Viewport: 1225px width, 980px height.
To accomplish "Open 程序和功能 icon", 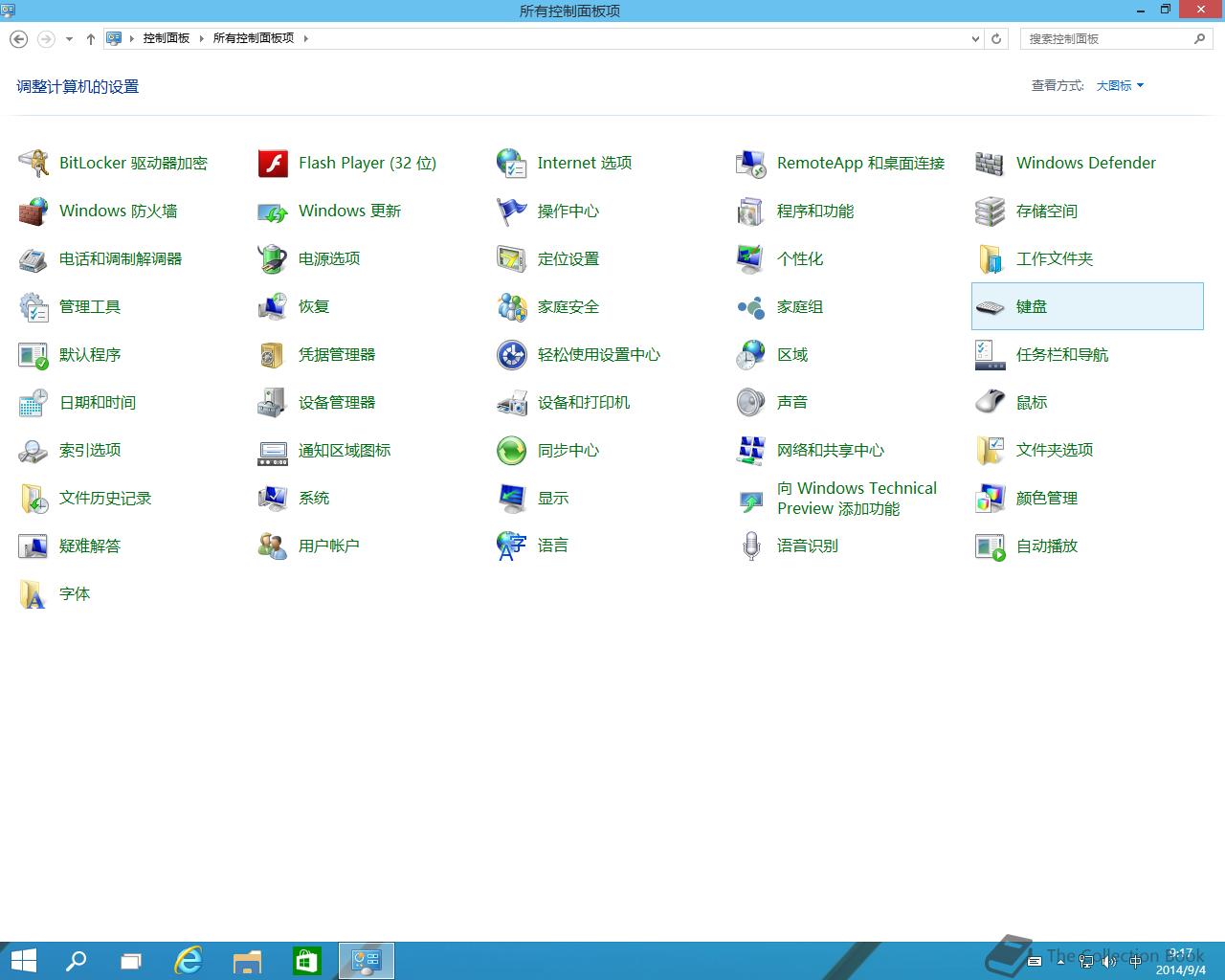I will tap(751, 211).
